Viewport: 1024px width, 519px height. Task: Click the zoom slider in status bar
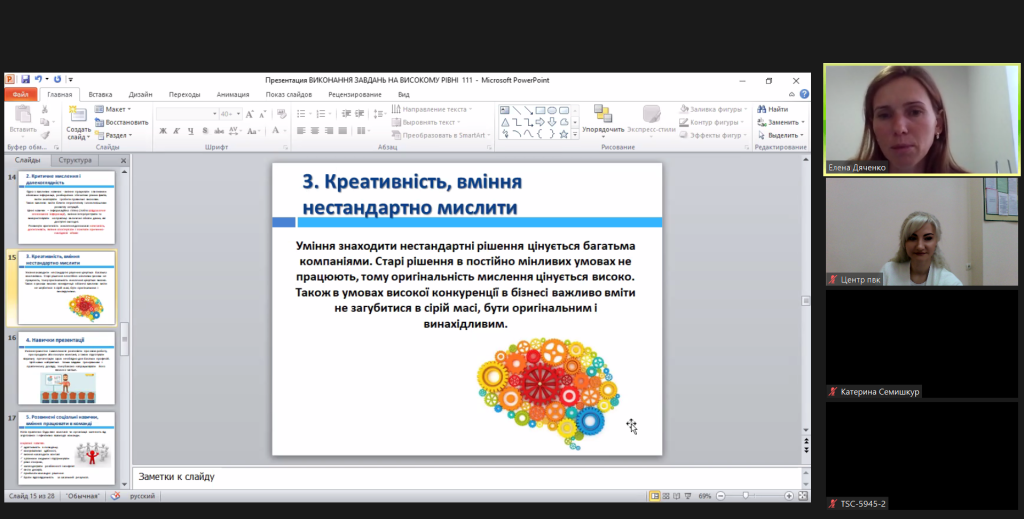[746, 496]
